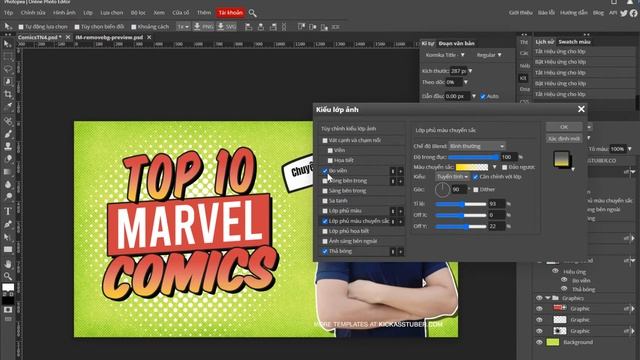640x360 pixels.
Task: Enable Khoảng cách checkbox
Action: point(133,27)
